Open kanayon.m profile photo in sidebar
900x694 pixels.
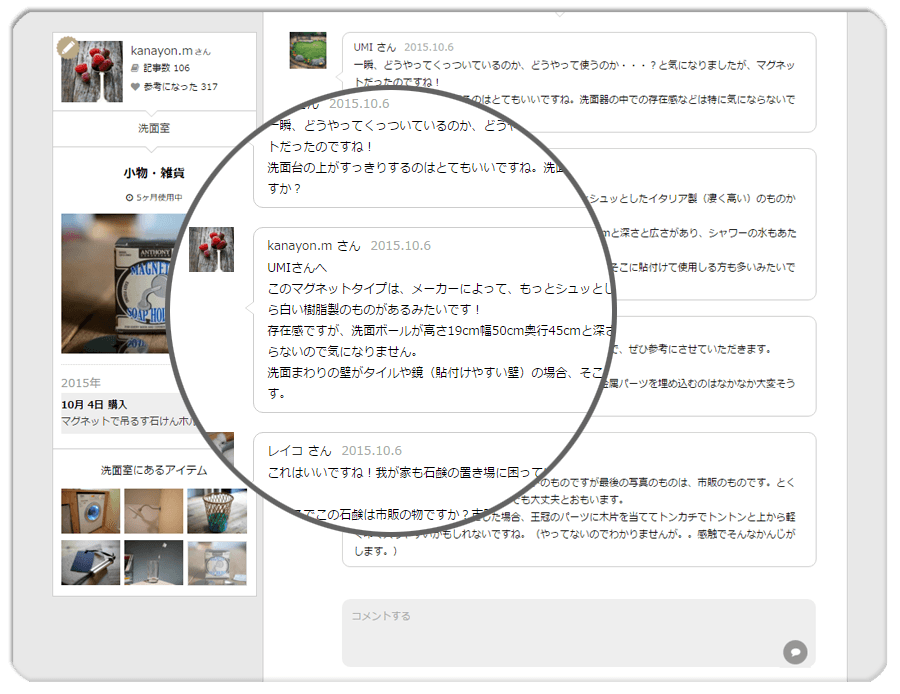(92, 71)
